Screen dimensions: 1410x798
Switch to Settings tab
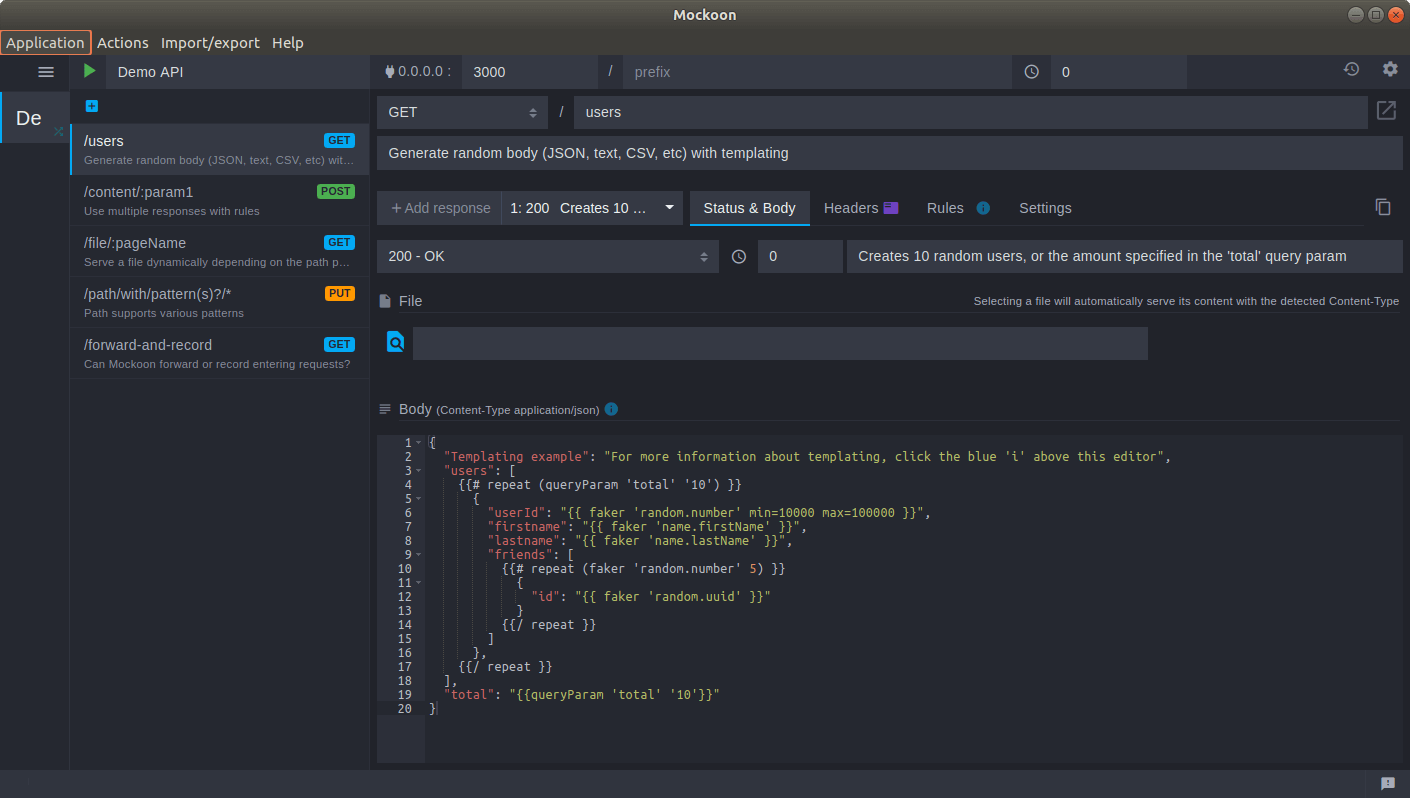point(1045,208)
